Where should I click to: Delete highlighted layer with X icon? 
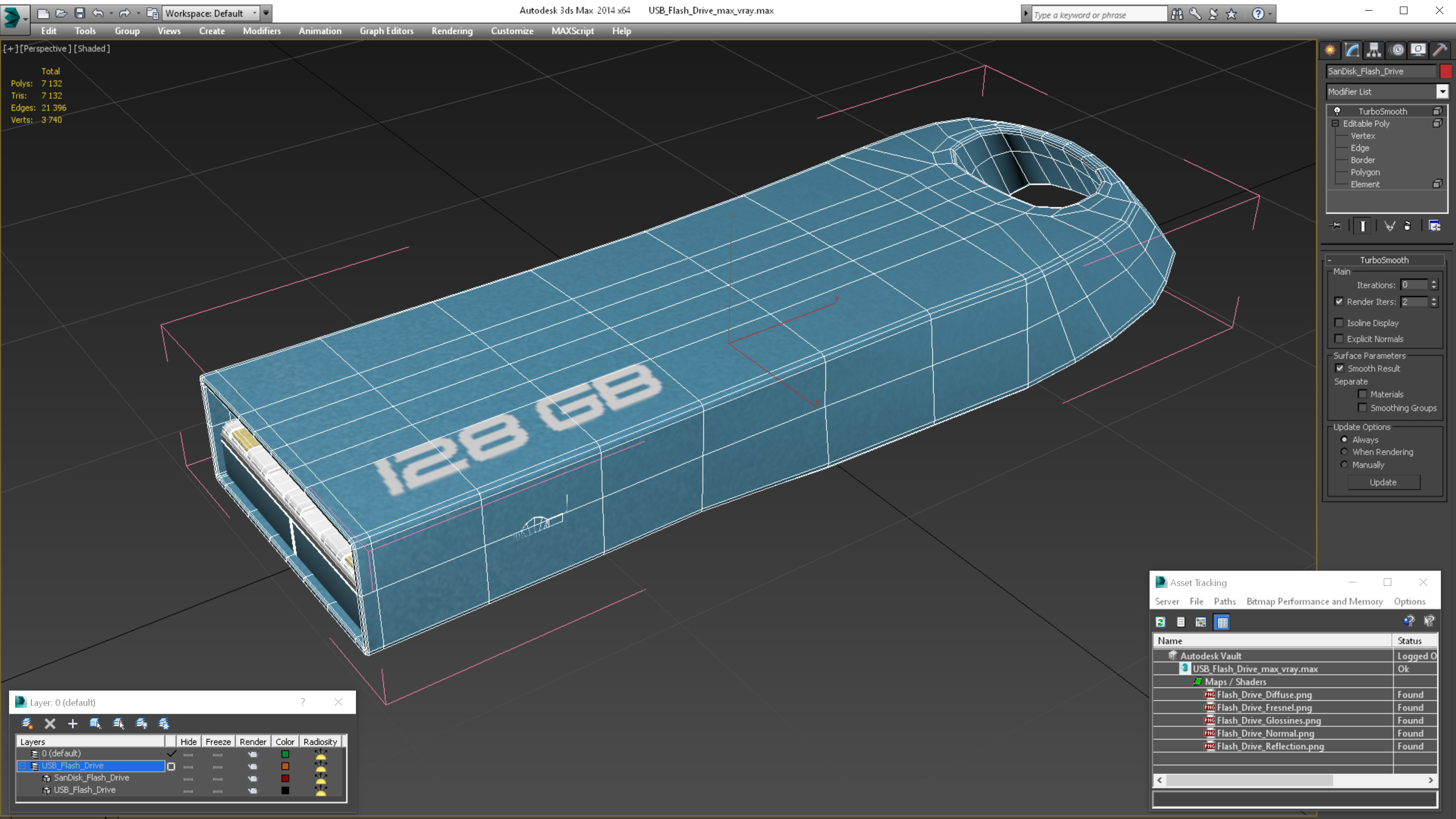point(50,723)
